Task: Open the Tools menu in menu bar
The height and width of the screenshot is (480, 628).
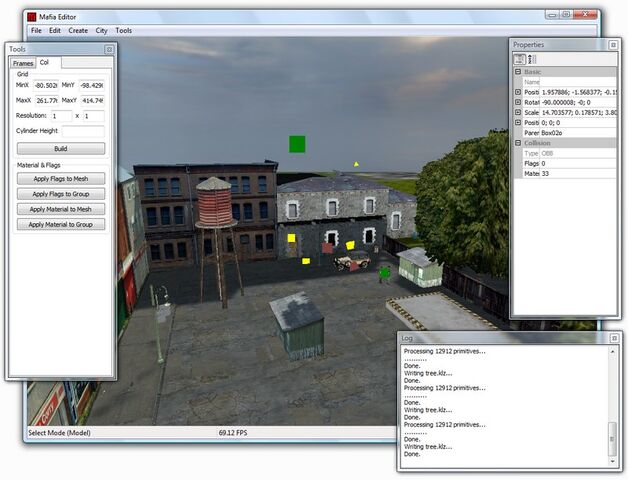Action: (123, 30)
